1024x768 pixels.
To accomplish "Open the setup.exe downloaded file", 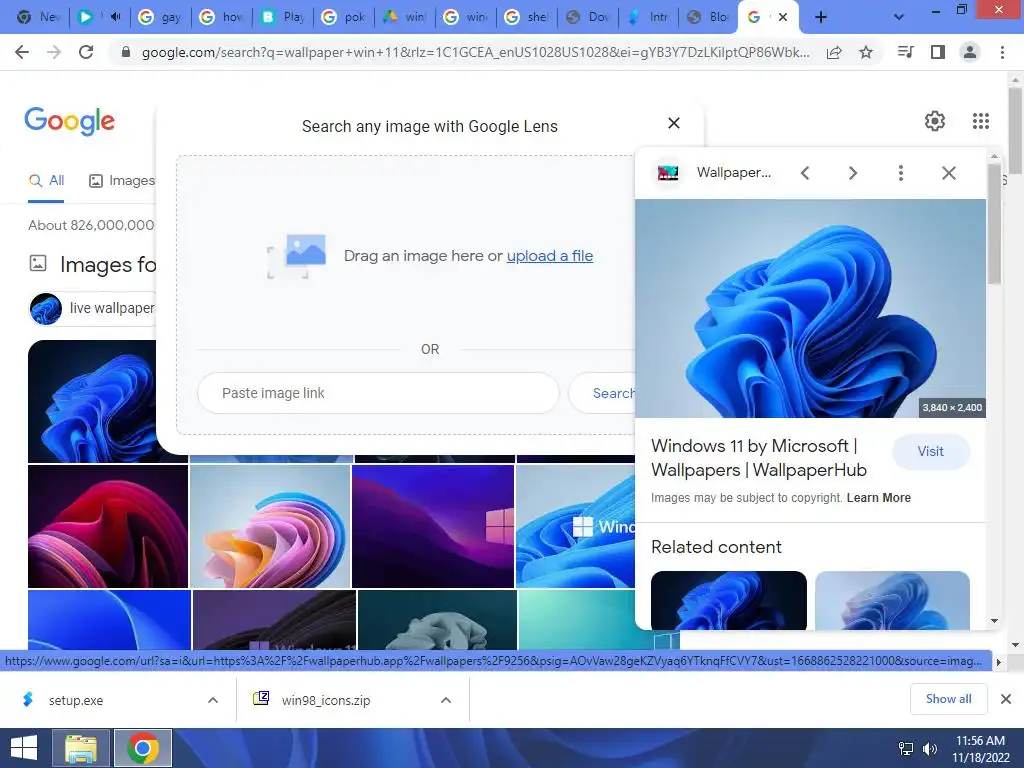I will click(x=76, y=700).
